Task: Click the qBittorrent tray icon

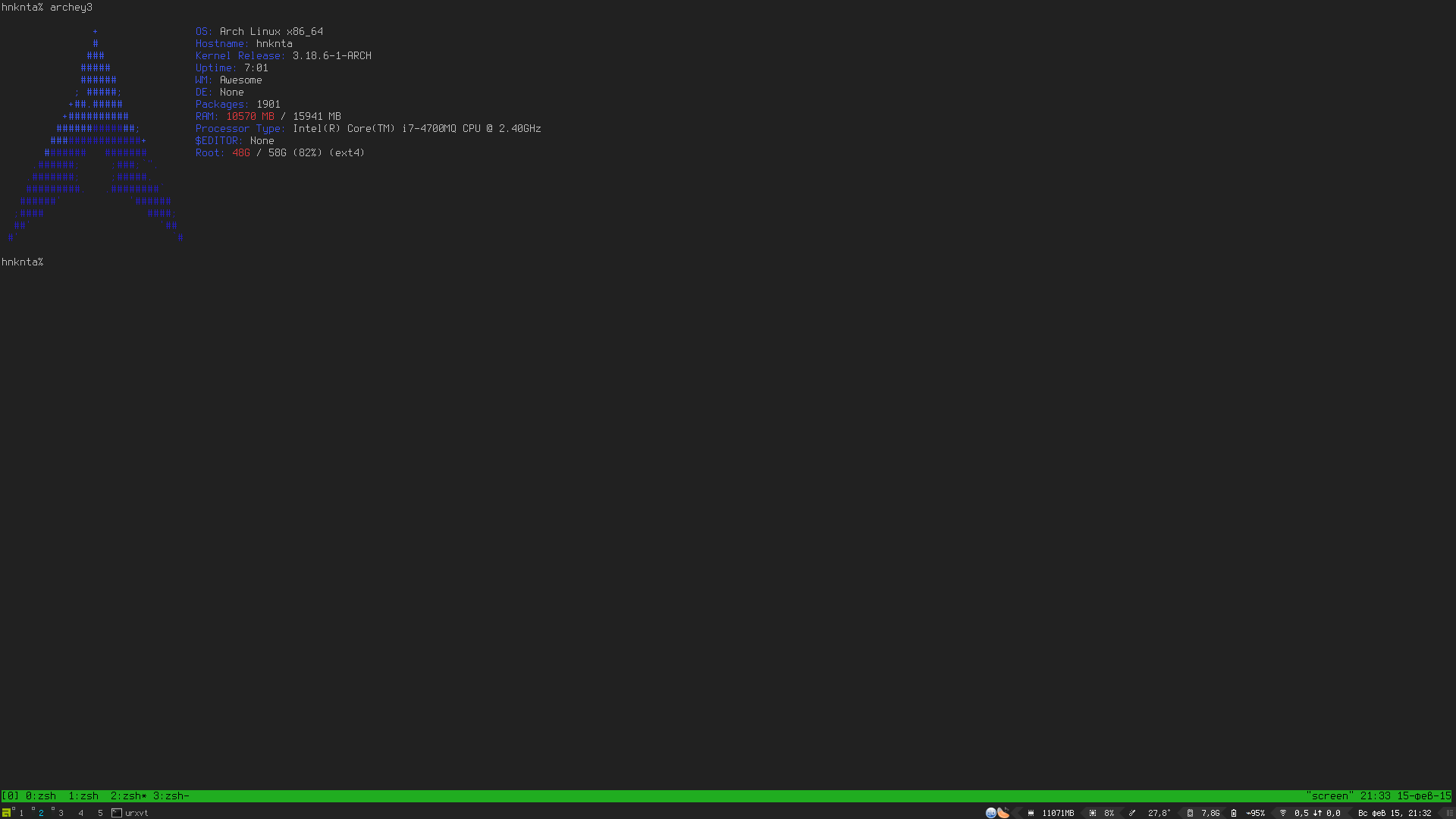Action: (990, 813)
